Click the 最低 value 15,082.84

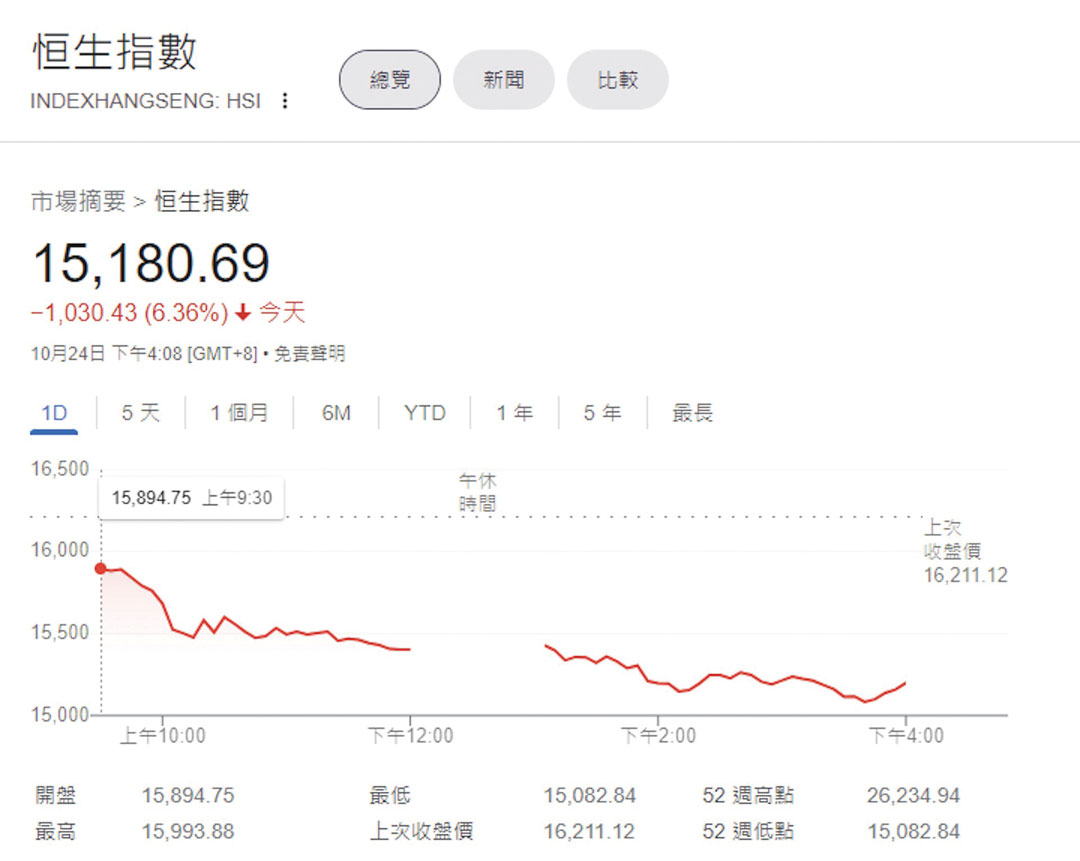(x=590, y=796)
